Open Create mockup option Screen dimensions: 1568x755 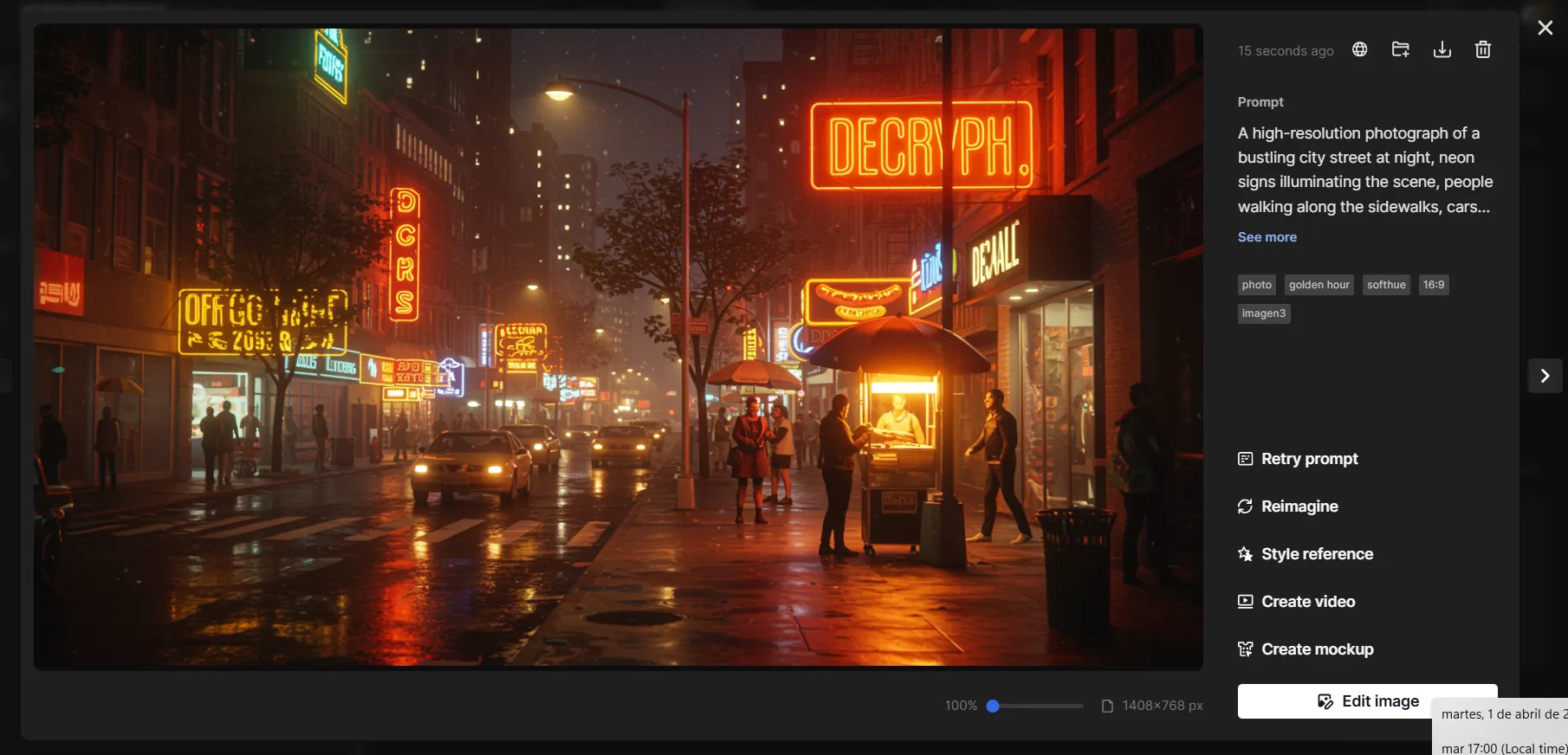click(x=1317, y=649)
